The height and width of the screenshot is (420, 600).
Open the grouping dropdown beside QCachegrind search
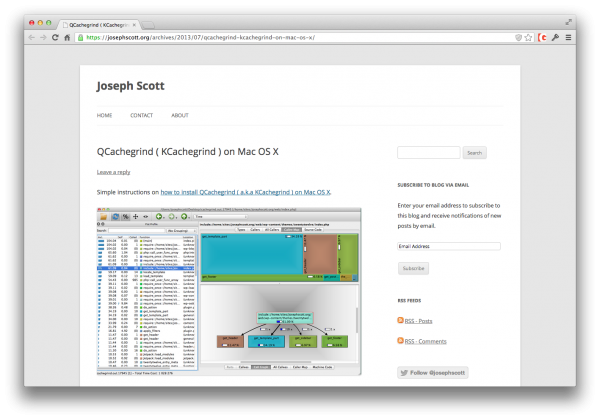click(x=181, y=231)
